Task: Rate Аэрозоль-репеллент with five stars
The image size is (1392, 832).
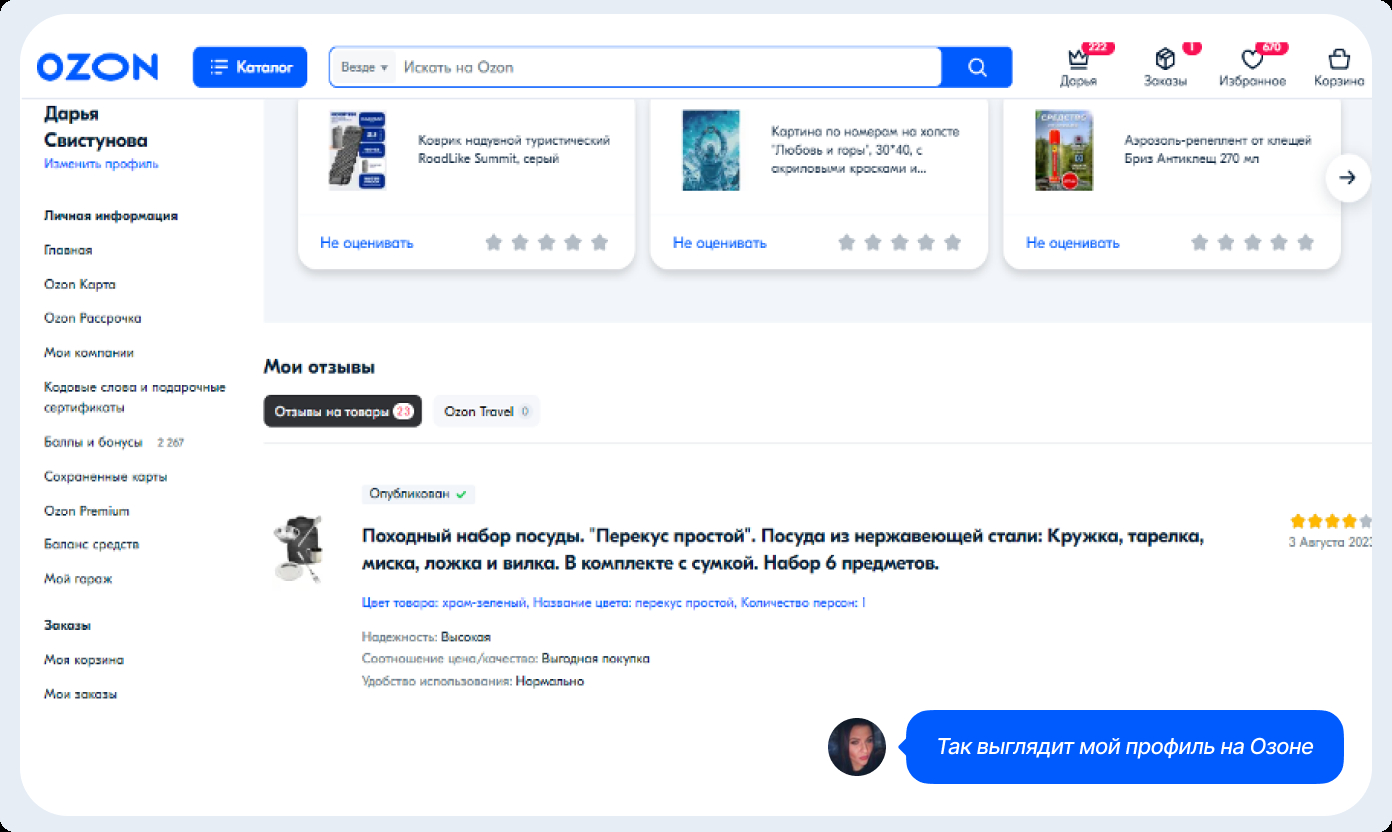Action: point(1305,243)
